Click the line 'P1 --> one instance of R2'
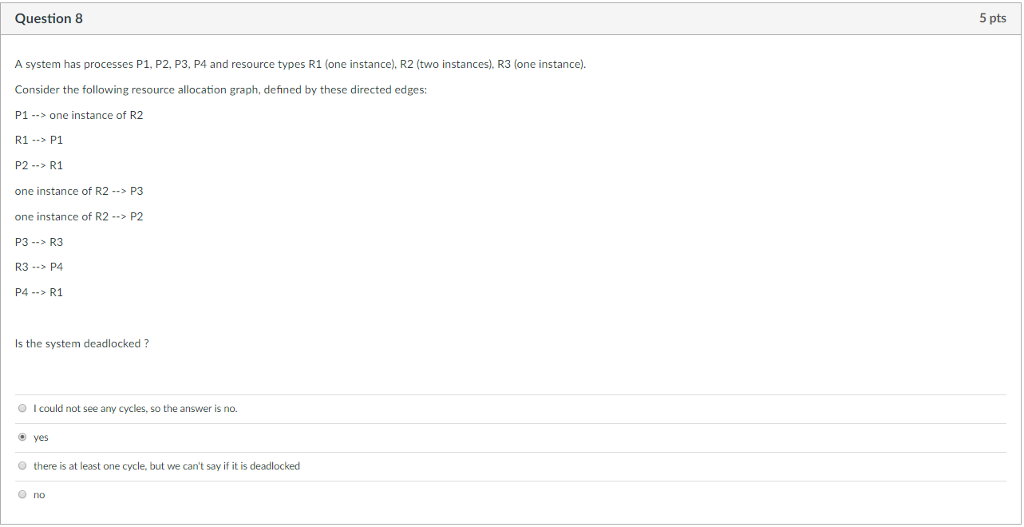 79,115
